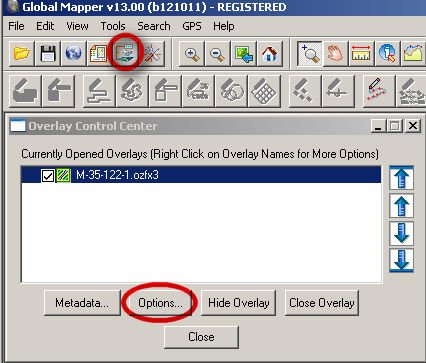Click the Global Mapper v13.00 title bar text
426x363 pixels.
click(154, 7)
